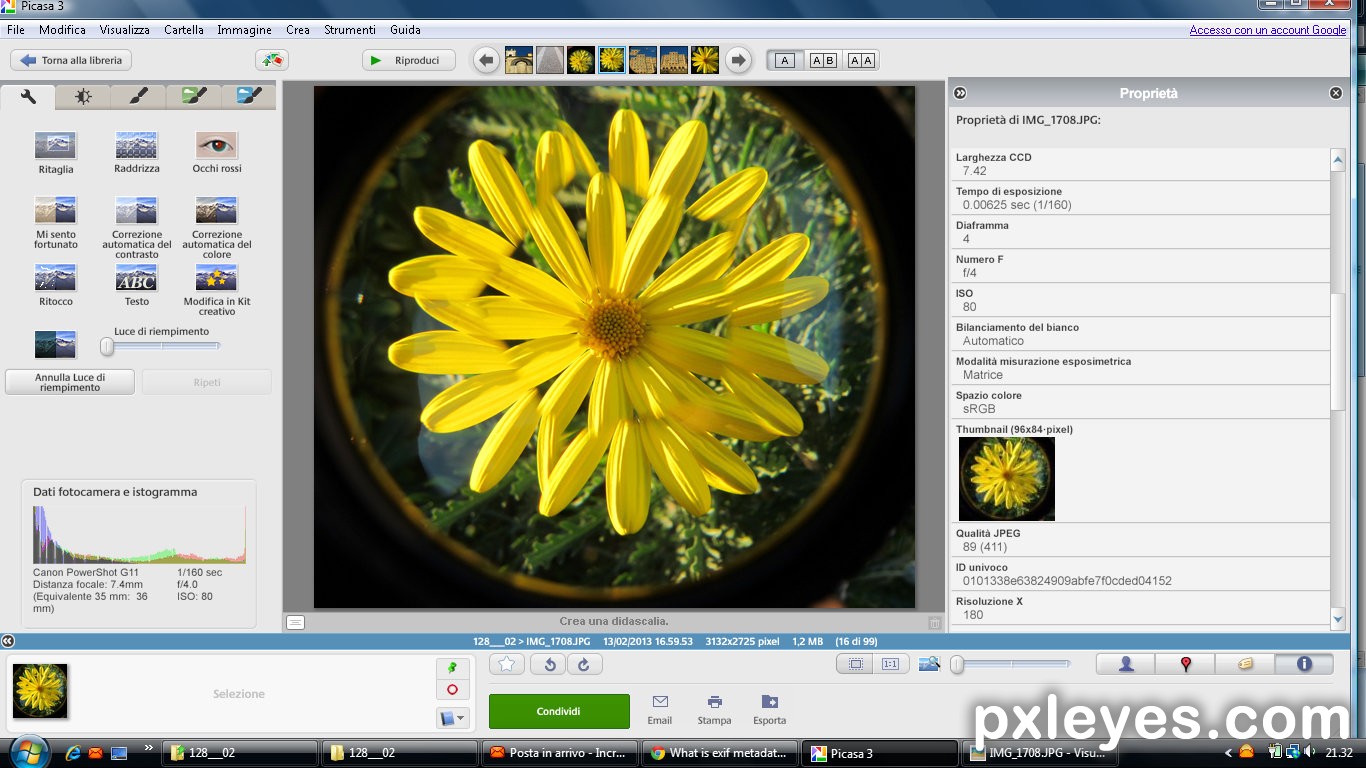Viewport: 1366px width, 768px height.
Task: Click the Luce di riempimento thumbnail icon
Action: pos(55,345)
